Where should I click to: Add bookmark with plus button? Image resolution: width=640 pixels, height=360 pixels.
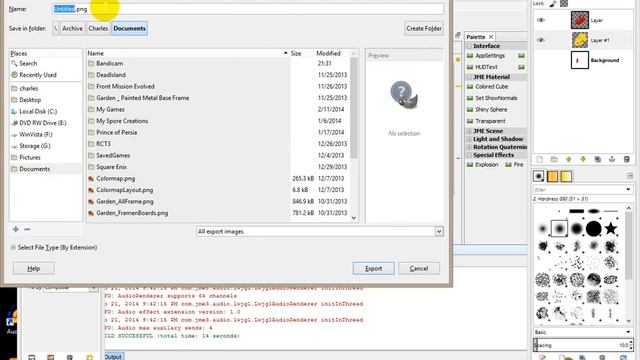coord(16,229)
